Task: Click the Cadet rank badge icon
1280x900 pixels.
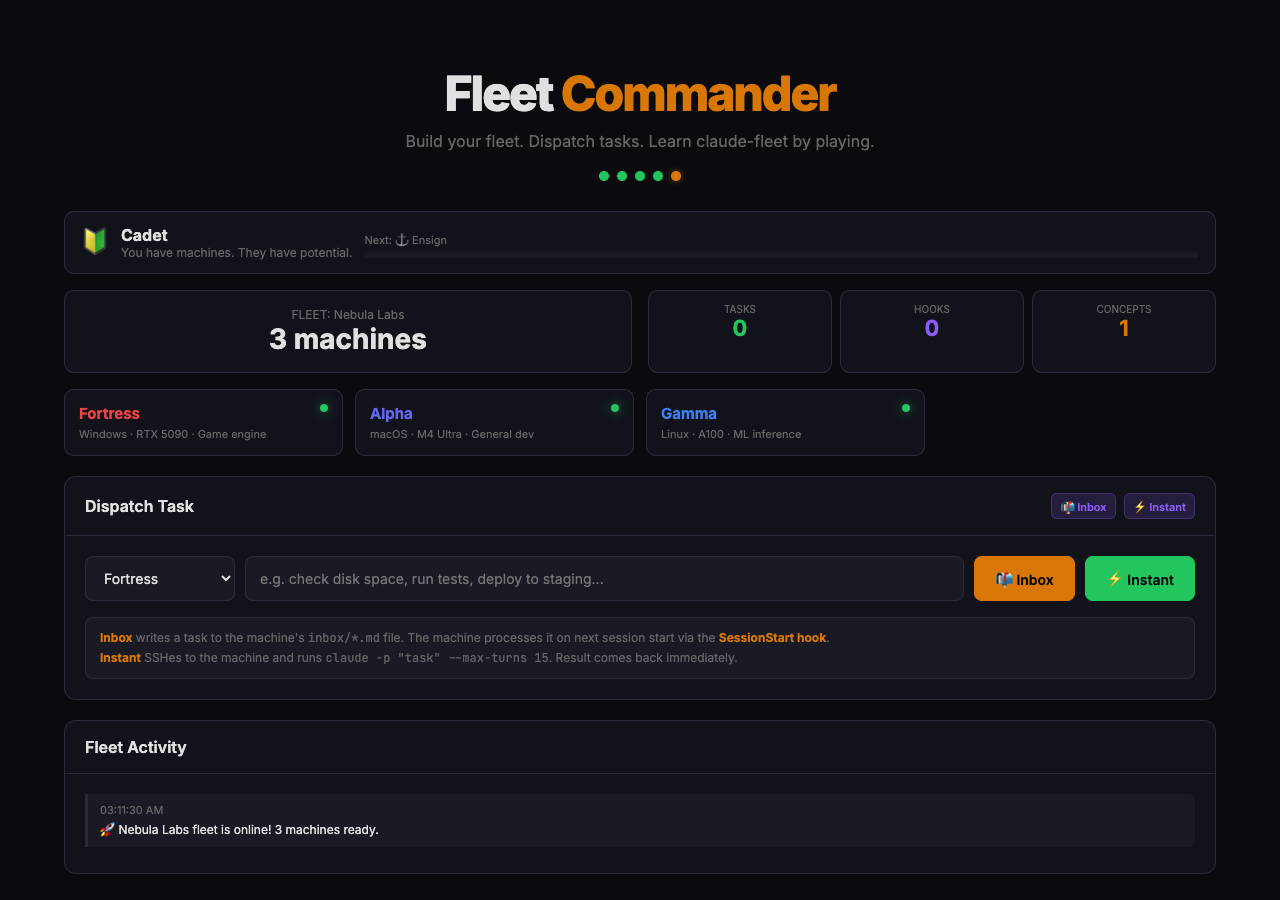Action: tap(95, 240)
